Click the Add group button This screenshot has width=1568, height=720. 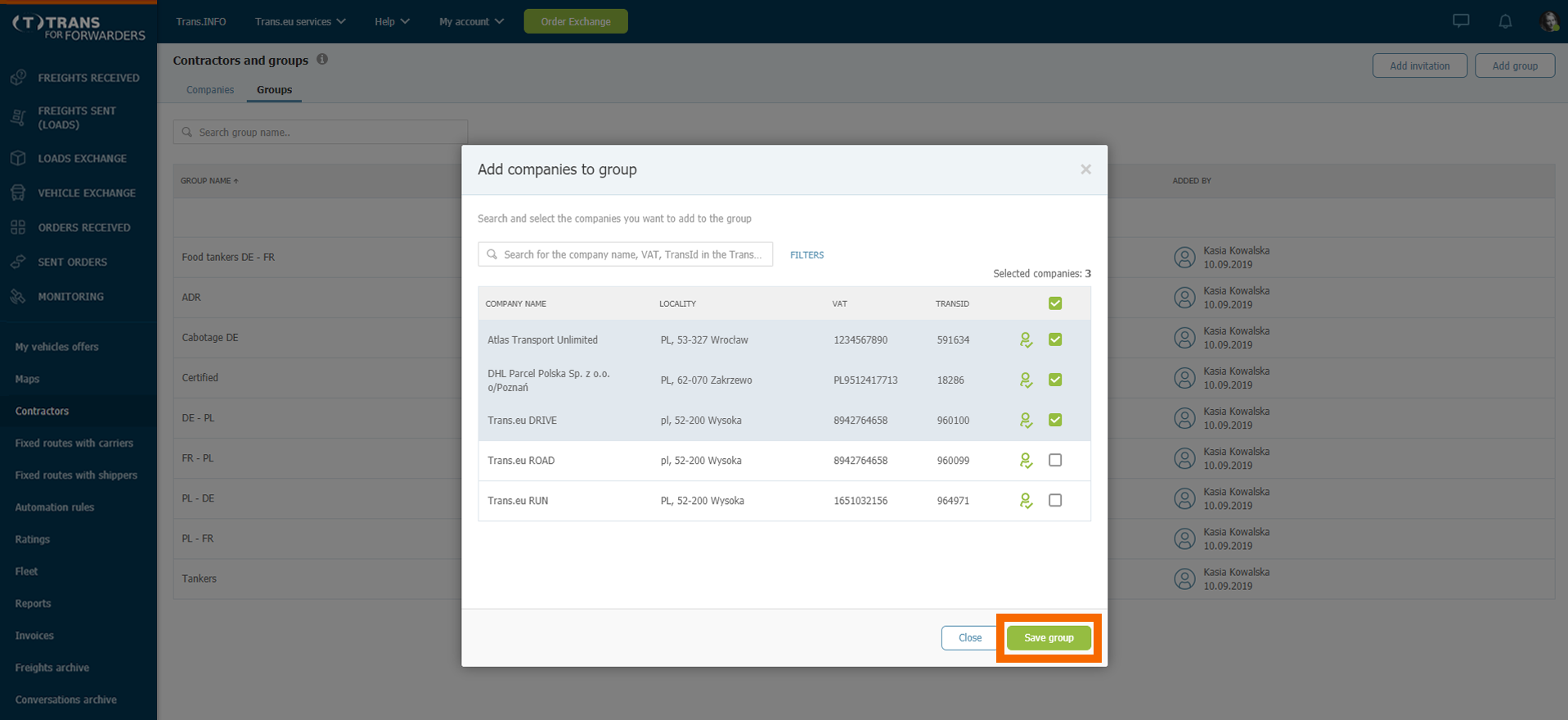point(1515,65)
